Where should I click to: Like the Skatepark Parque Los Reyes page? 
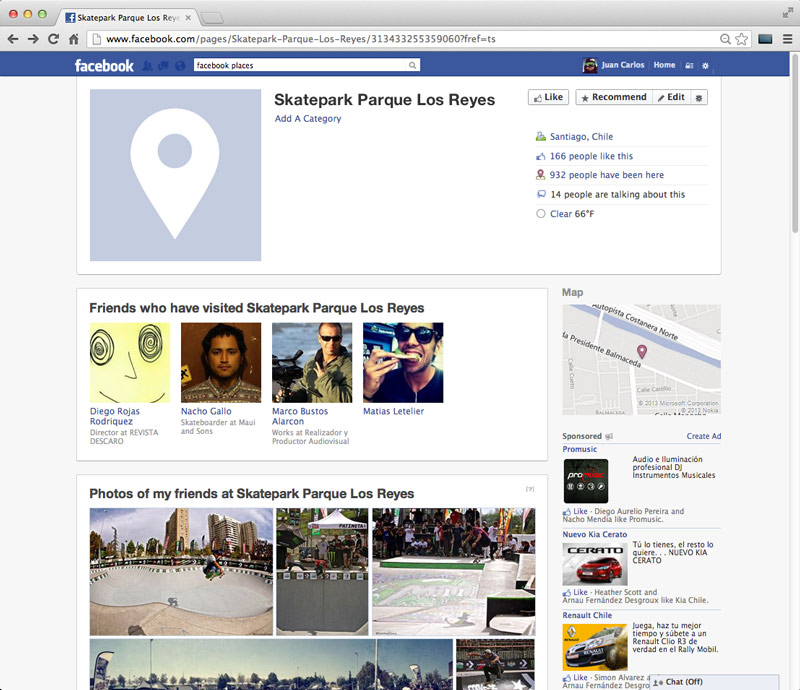pos(548,97)
